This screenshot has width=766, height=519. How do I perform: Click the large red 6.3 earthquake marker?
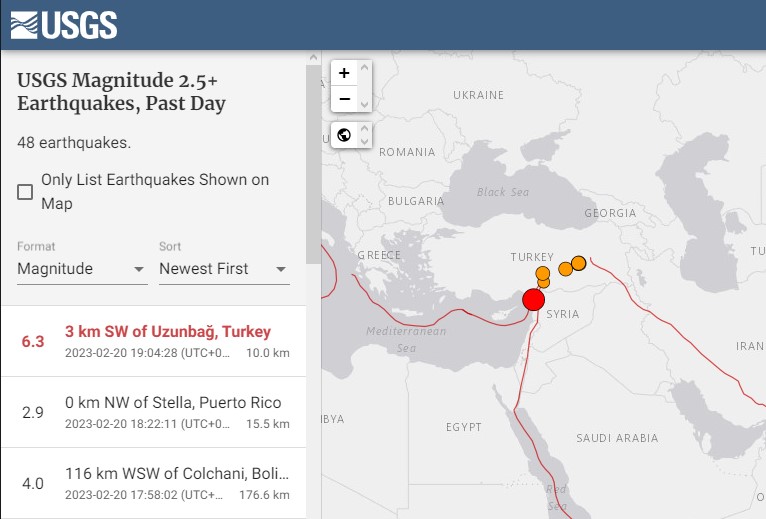pos(533,300)
